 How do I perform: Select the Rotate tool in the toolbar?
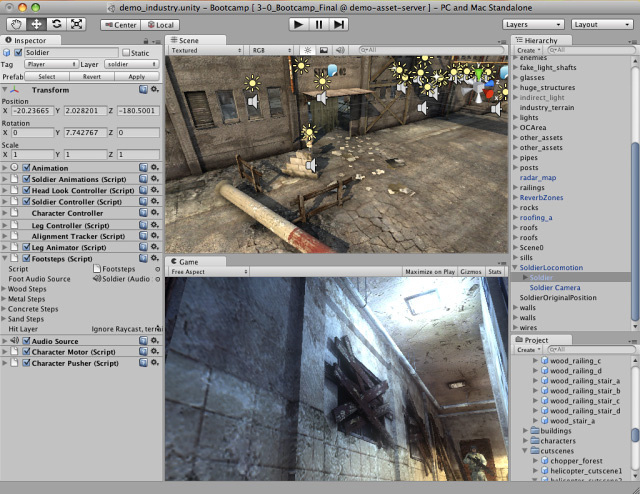coord(55,23)
